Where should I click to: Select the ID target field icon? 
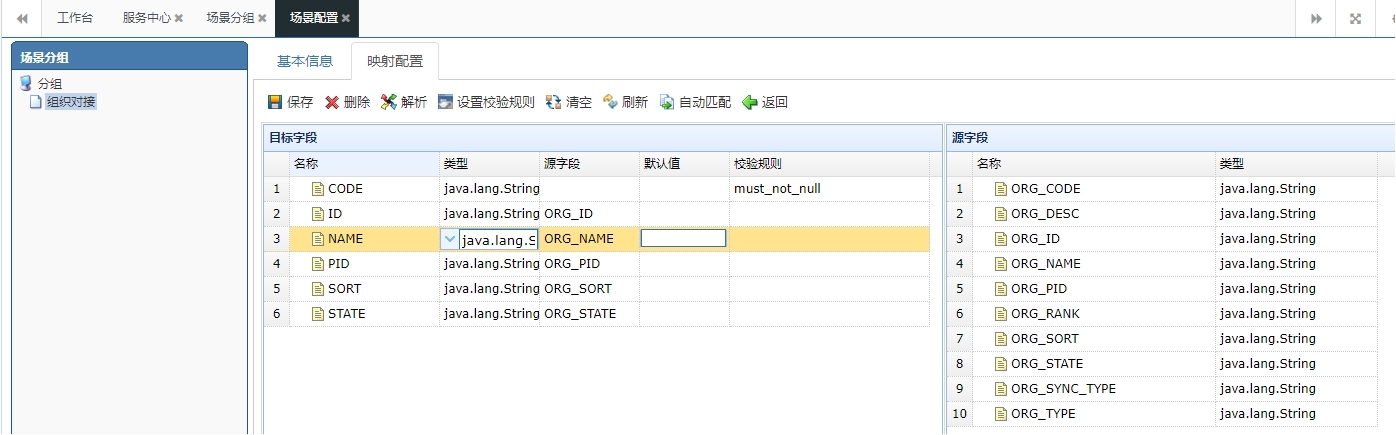coord(318,214)
